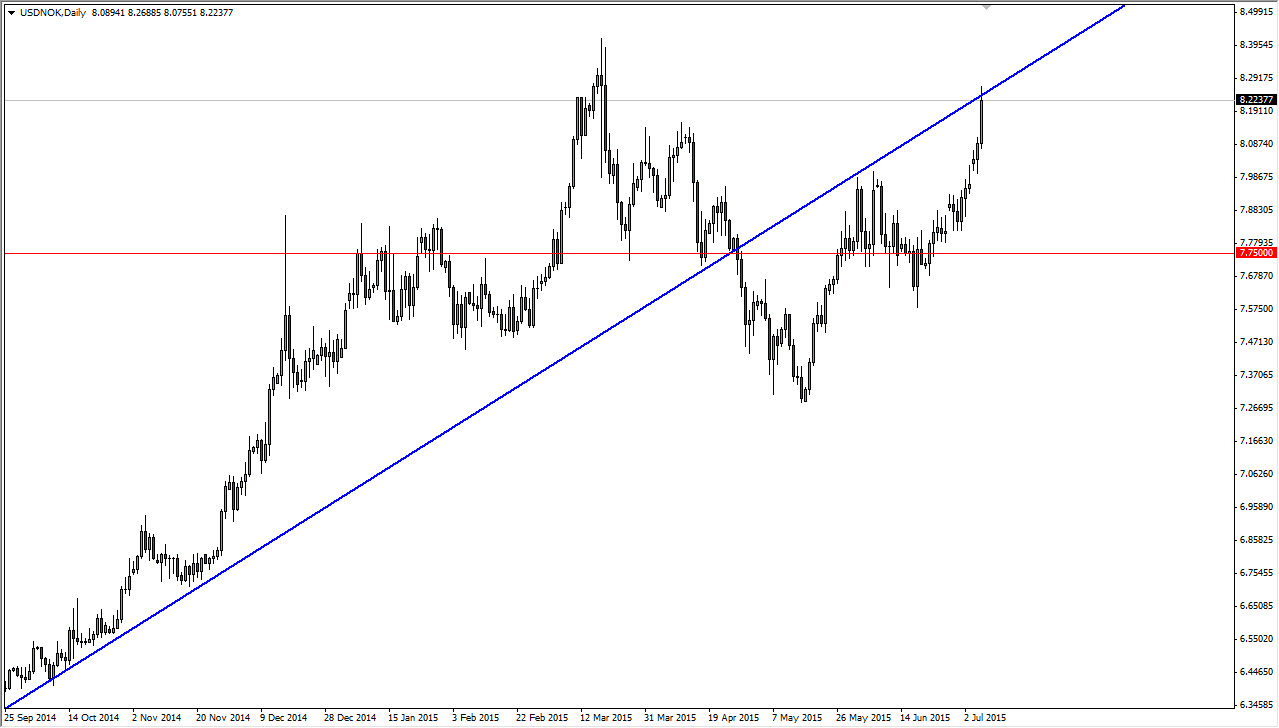Click the 8.49915 price scale label
The height and width of the screenshot is (728, 1279).
(x=1256, y=10)
